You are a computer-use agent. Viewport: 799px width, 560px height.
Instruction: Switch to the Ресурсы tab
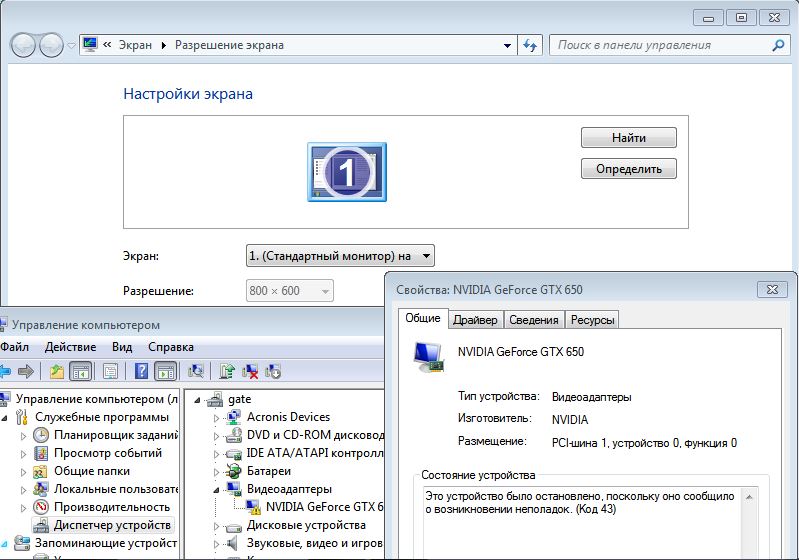(x=592, y=320)
